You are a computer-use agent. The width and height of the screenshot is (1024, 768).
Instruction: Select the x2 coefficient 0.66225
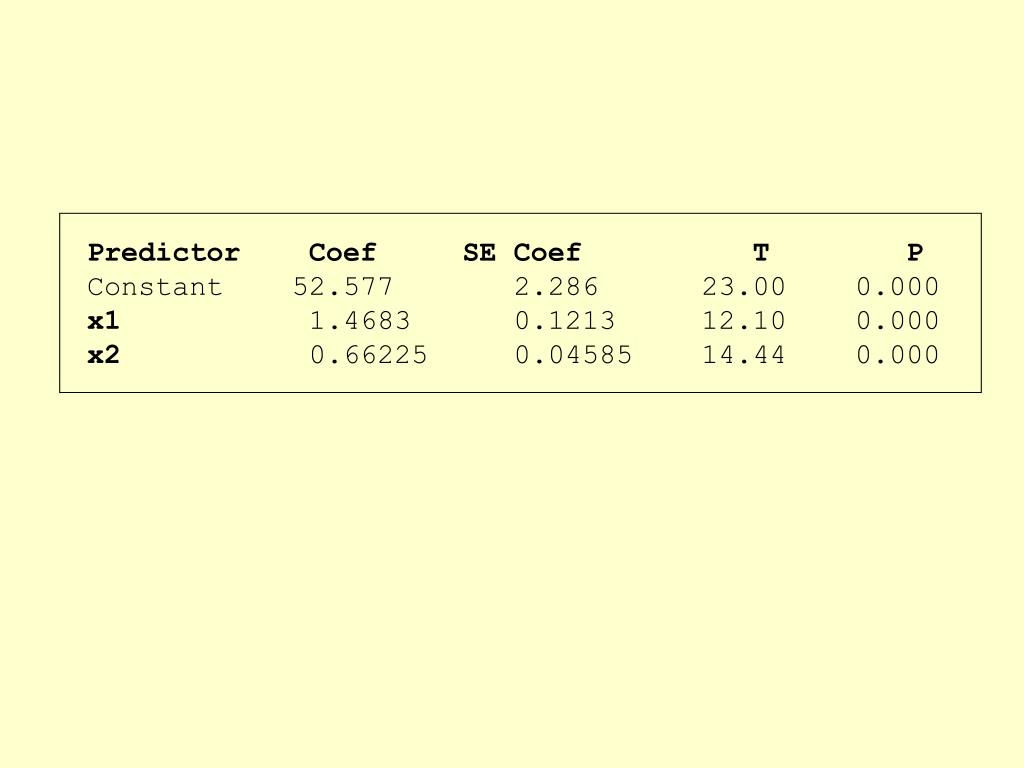tap(368, 355)
